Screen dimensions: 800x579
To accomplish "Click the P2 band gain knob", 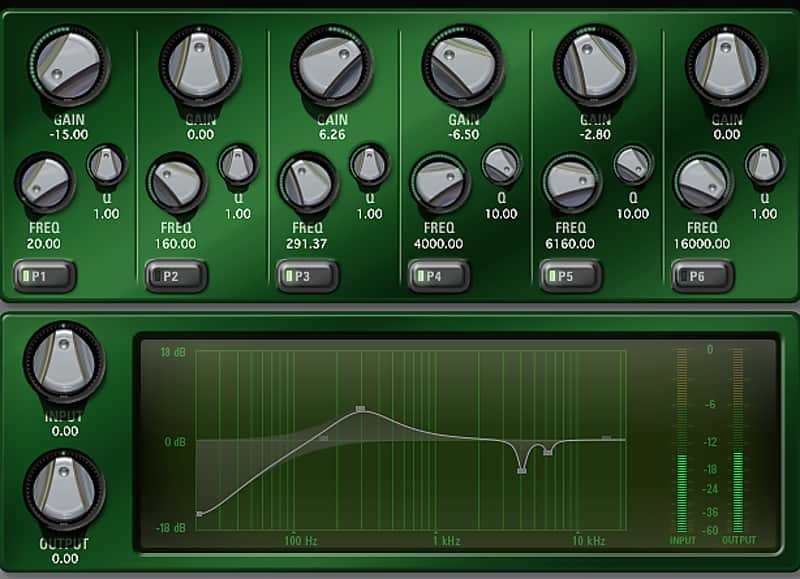I will click(201, 65).
